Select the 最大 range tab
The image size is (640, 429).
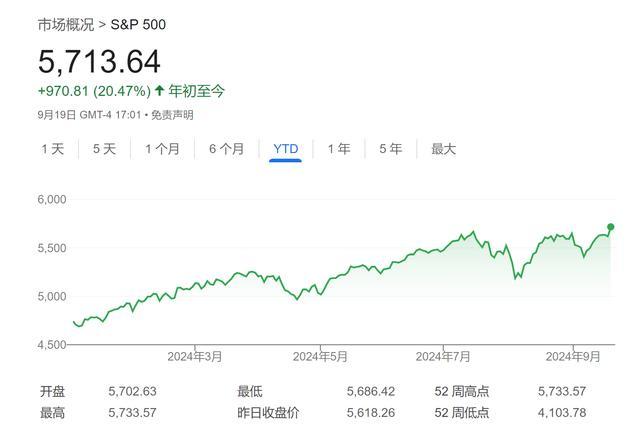coord(443,149)
